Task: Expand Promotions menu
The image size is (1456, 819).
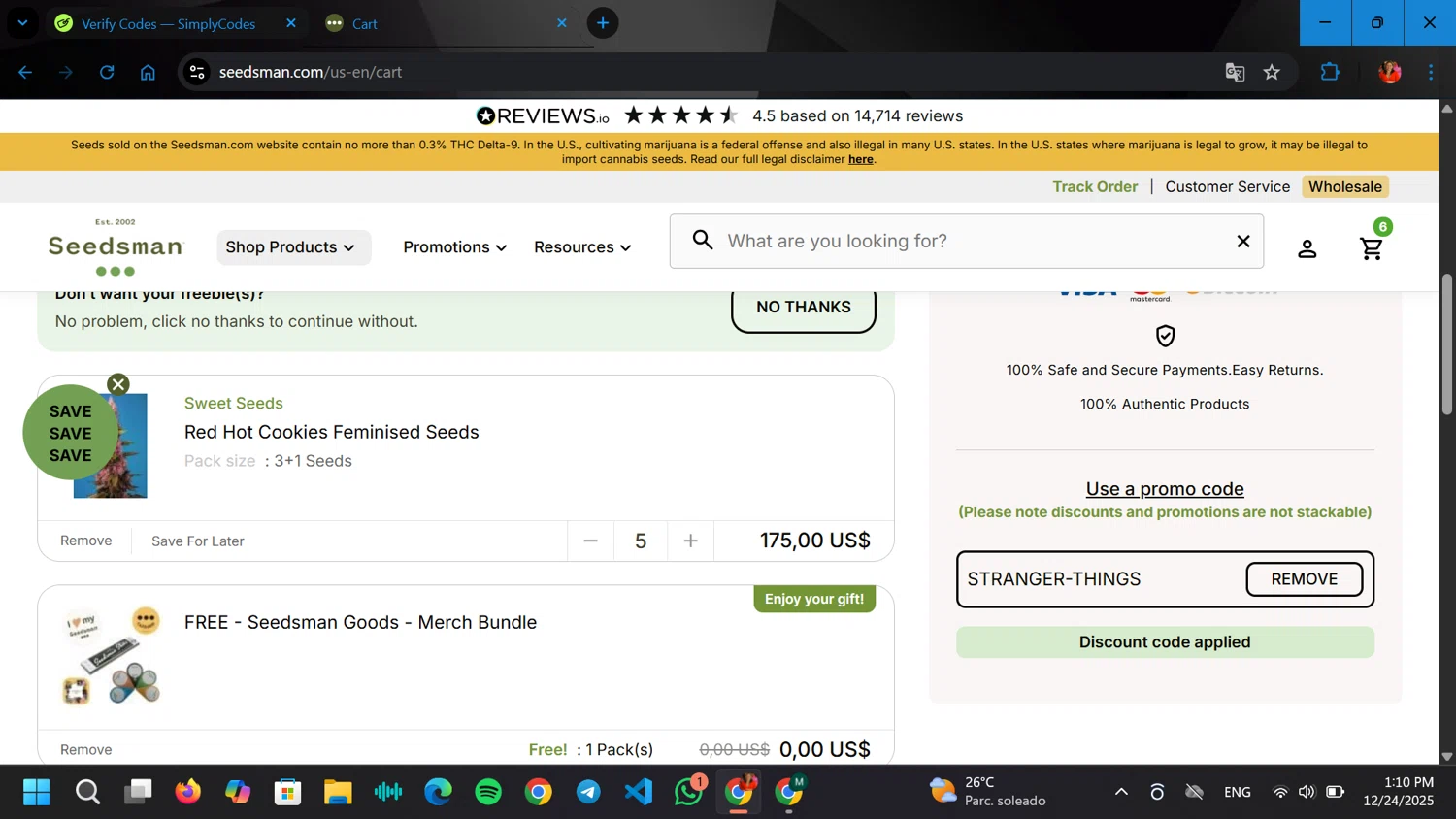Action: 454,247
